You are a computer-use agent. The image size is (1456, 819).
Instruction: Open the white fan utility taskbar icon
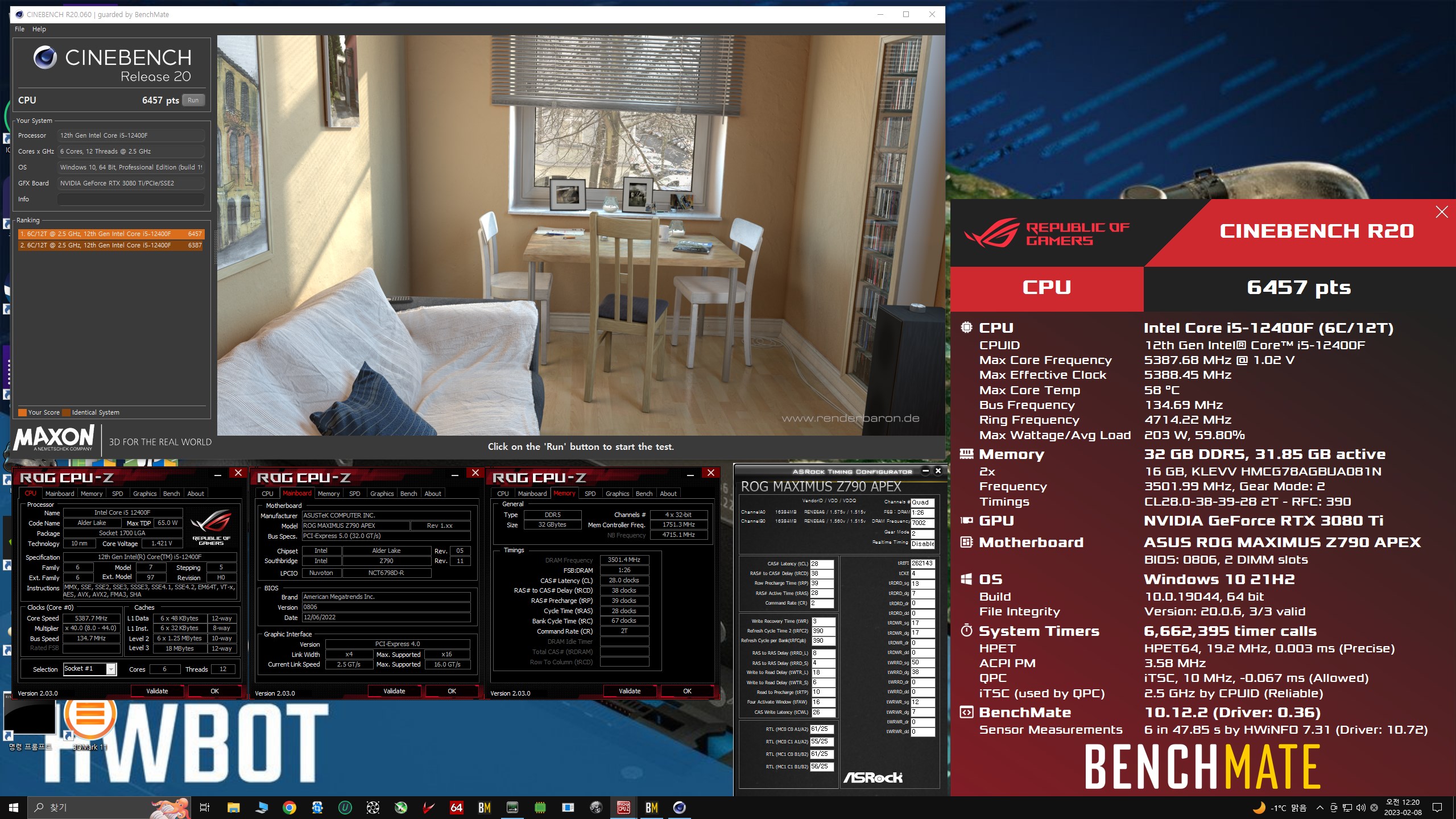(x=373, y=807)
